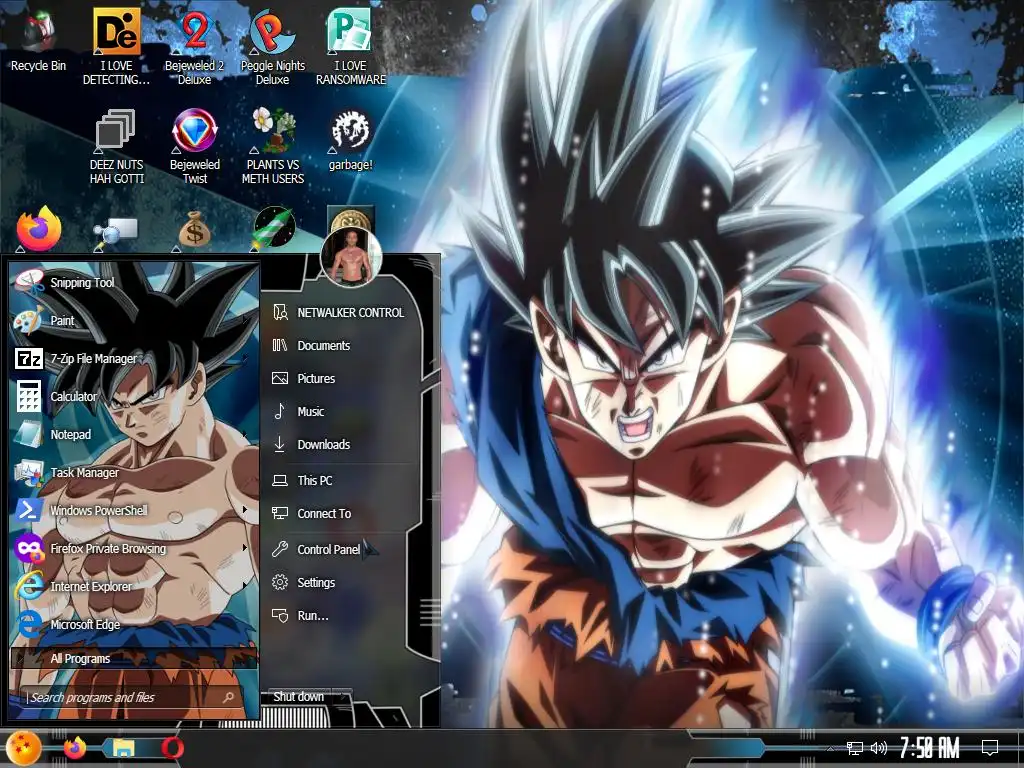Open PLANTS VS METH USERS desktop shortcut

[x=272, y=146]
